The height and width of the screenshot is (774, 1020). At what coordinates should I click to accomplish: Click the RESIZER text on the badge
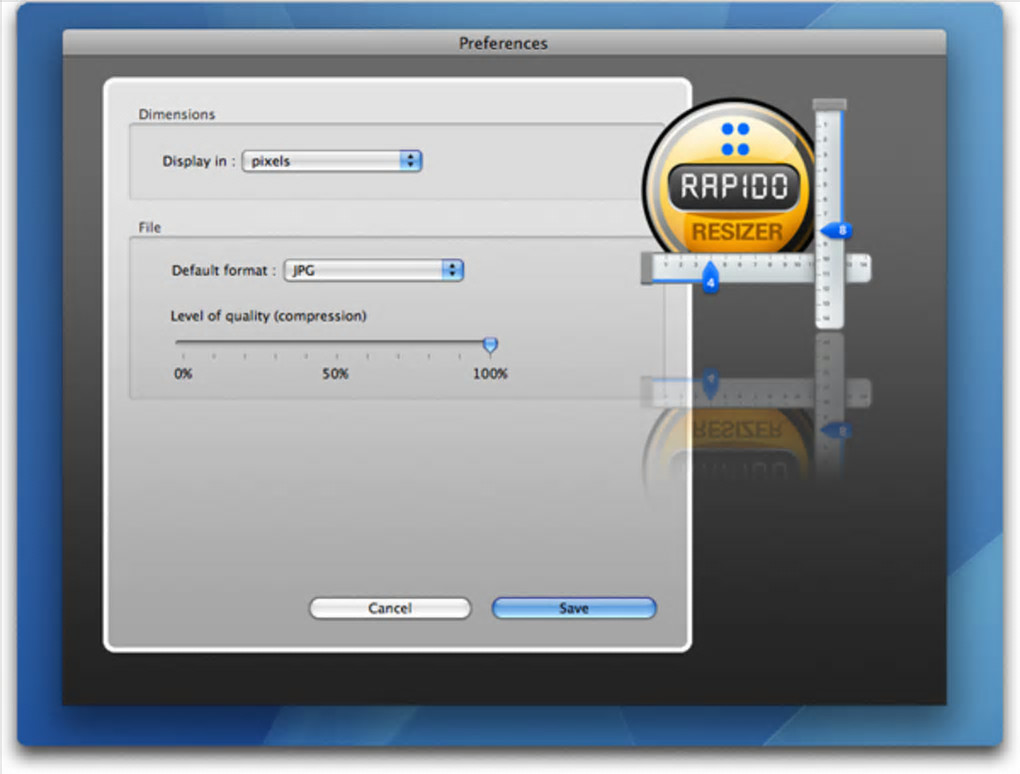737,232
